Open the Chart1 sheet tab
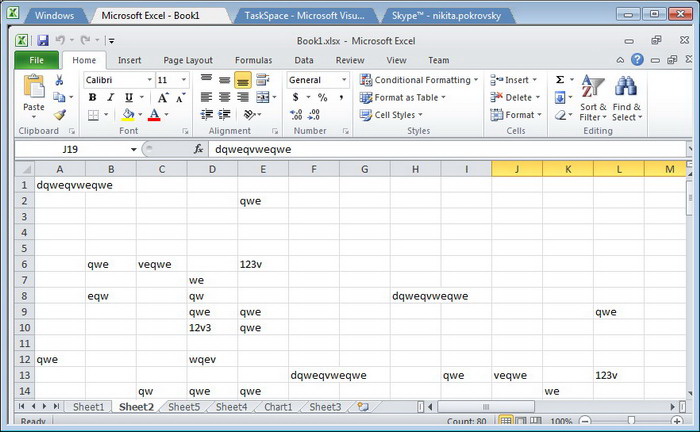Screen dimensions: 700x432 tap(278, 407)
